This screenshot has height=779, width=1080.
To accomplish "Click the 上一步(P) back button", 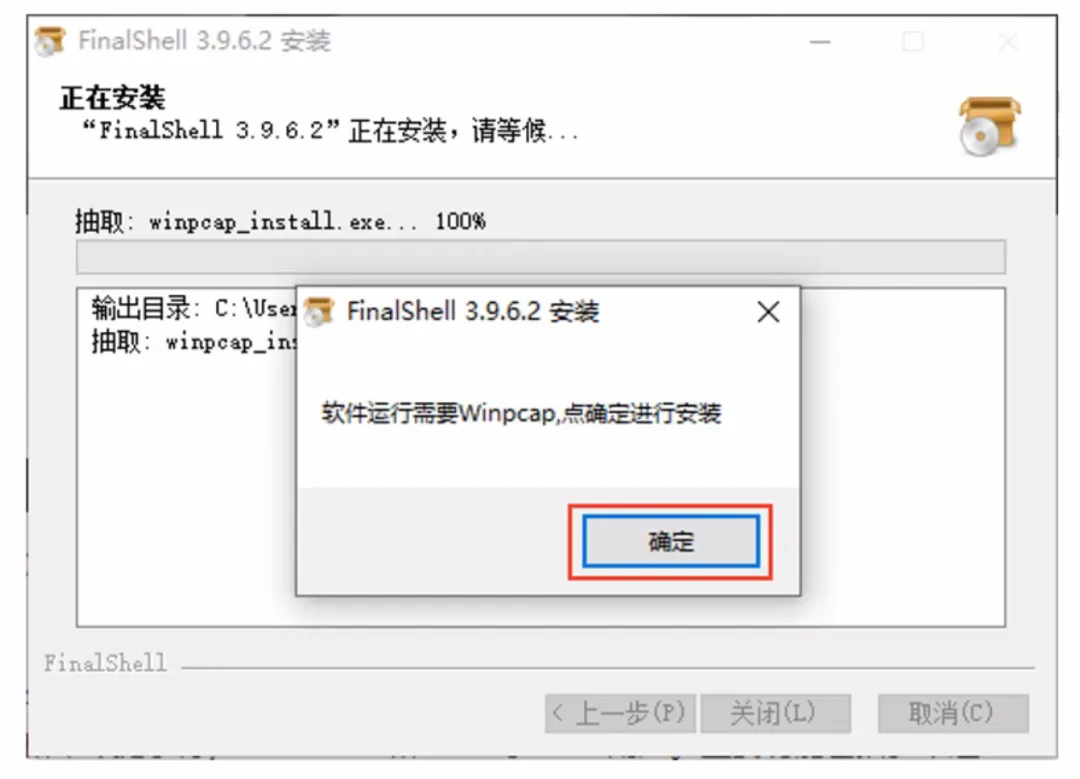I will pos(621,714).
